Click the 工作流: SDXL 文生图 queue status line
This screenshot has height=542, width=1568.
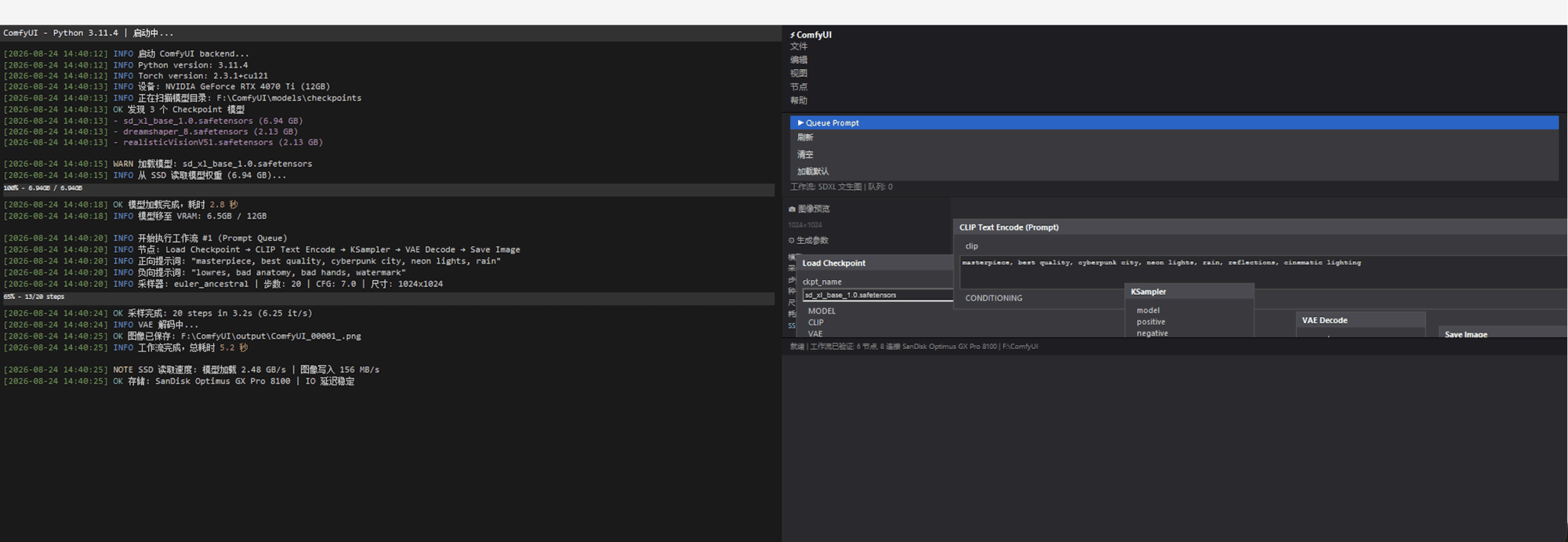click(x=841, y=187)
